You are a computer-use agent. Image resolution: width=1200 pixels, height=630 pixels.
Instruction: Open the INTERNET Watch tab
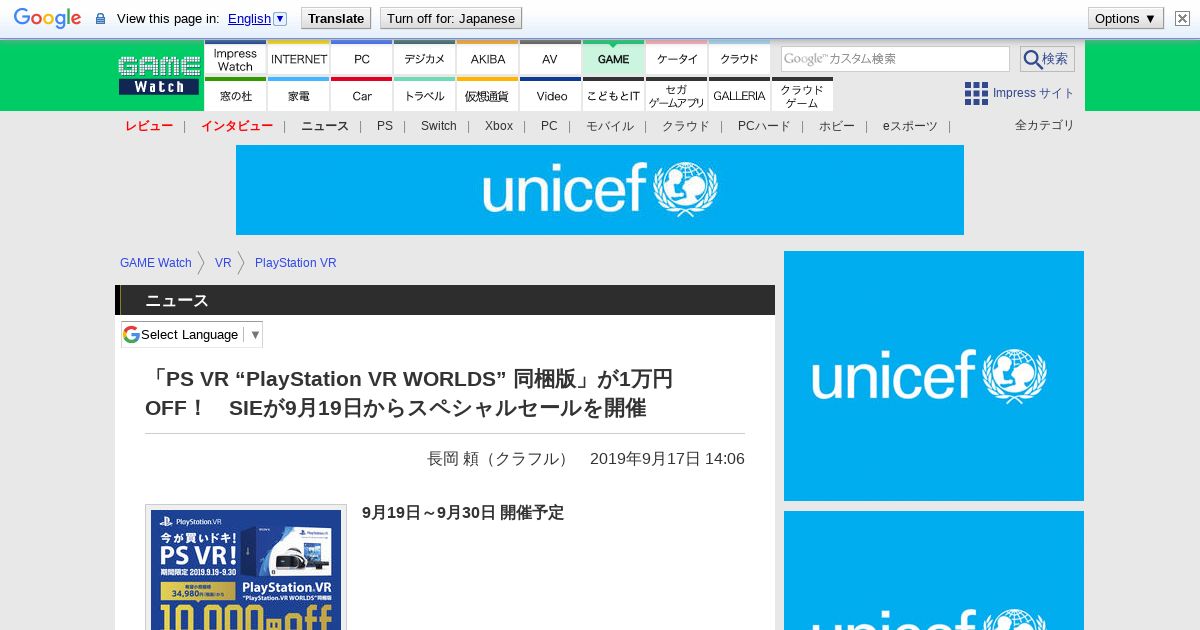click(298, 59)
